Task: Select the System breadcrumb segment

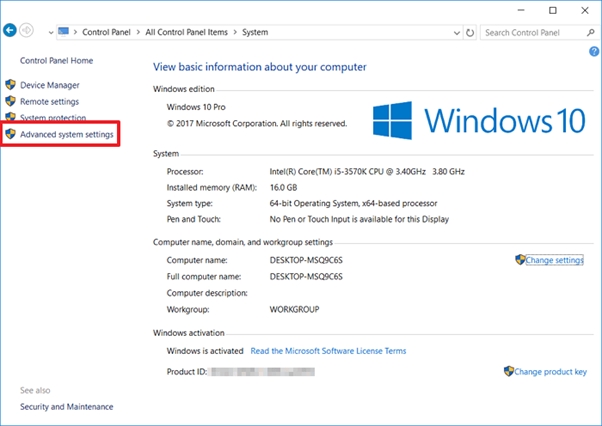Action: pos(255,33)
